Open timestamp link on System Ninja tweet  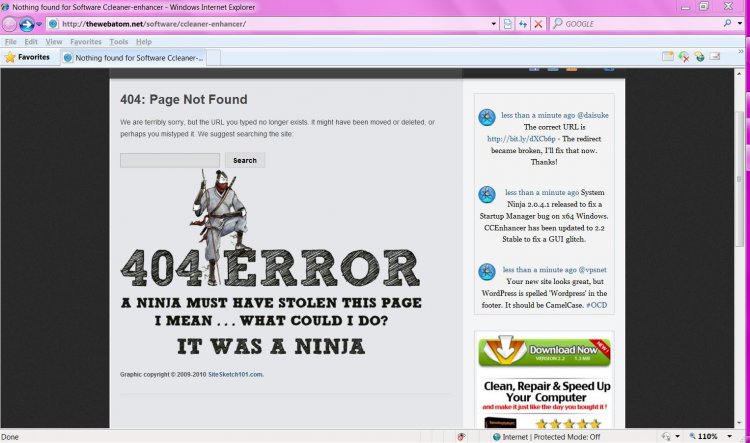pos(542,192)
